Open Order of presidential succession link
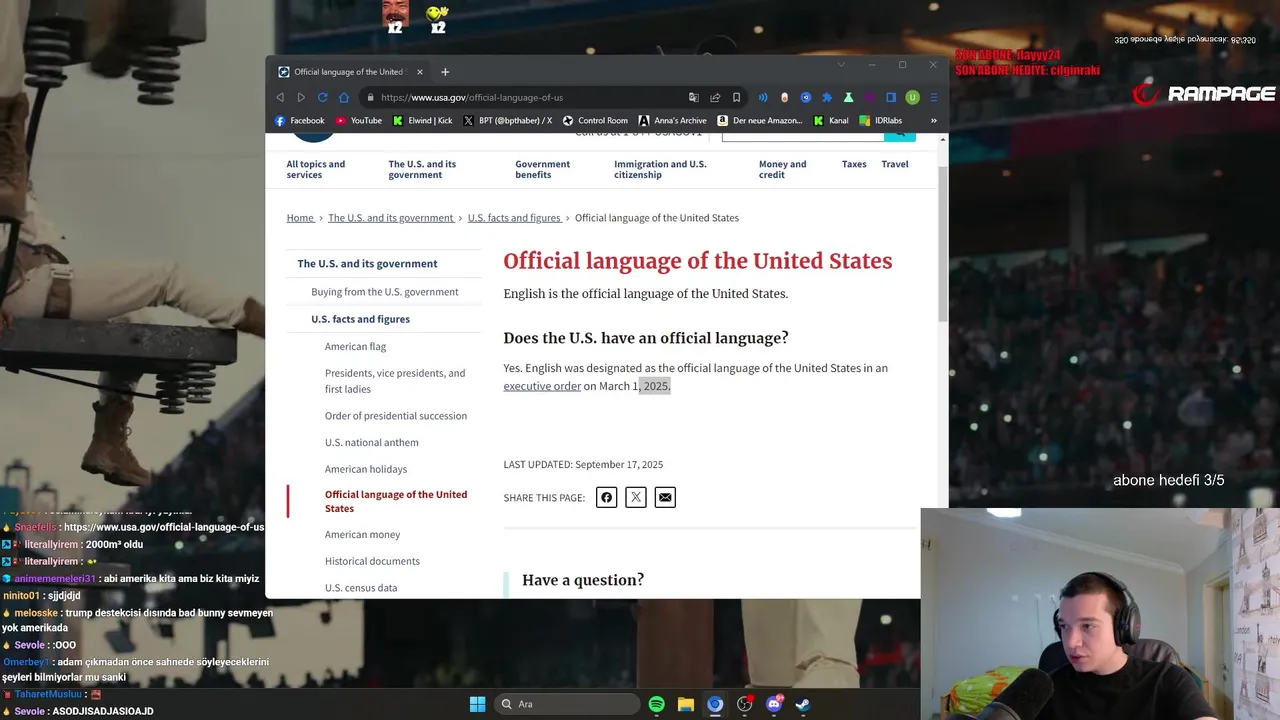Image resolution: width=1280 pixels, height=720 pixels. [396, 416]
